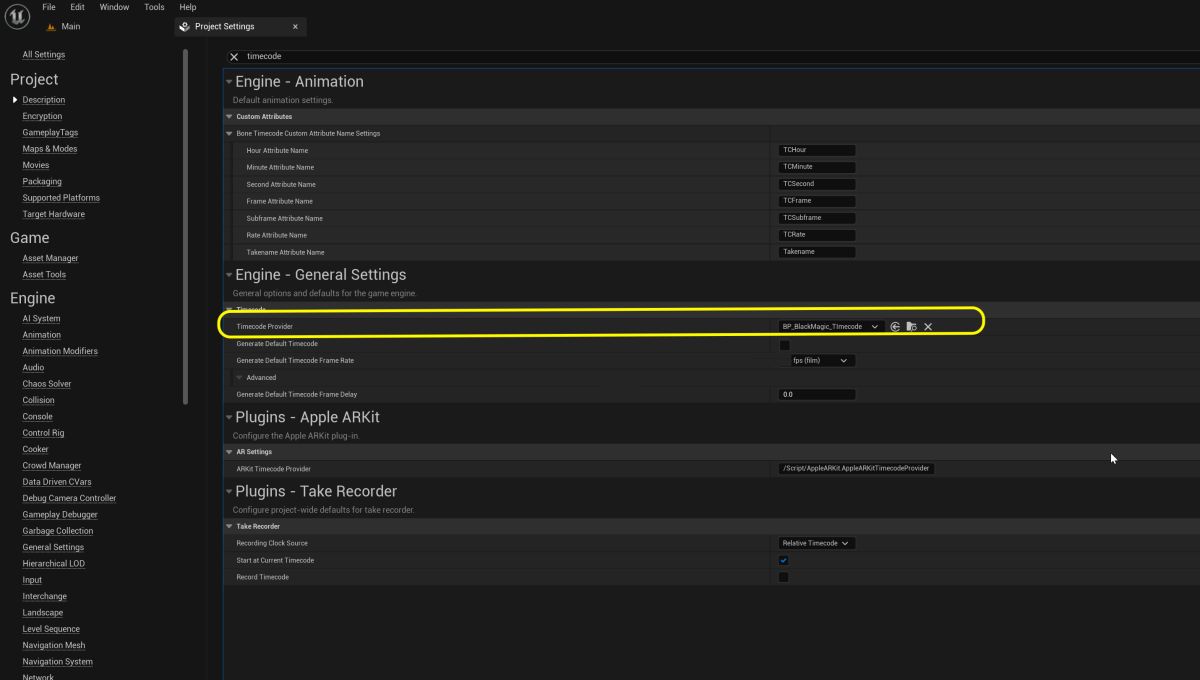Click the Project Settings tab icon
The height and width of the screenshot is (680, 1200).
click(184, 27)
